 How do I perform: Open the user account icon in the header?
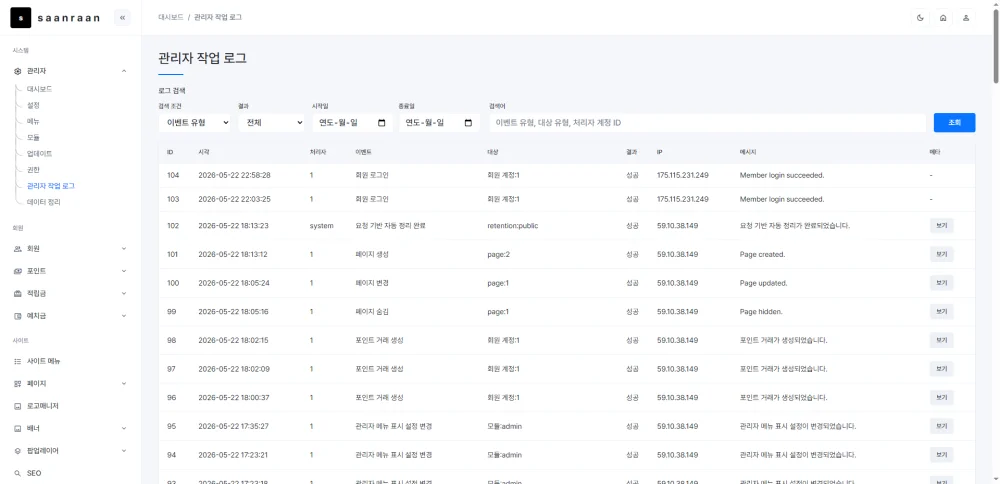[x=966, y=18]
